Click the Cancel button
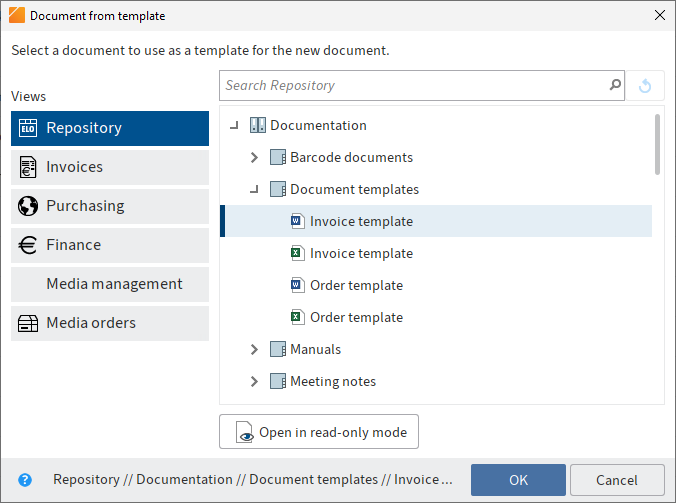The width and height of the screenshot is (676, 503). point(617,480)
